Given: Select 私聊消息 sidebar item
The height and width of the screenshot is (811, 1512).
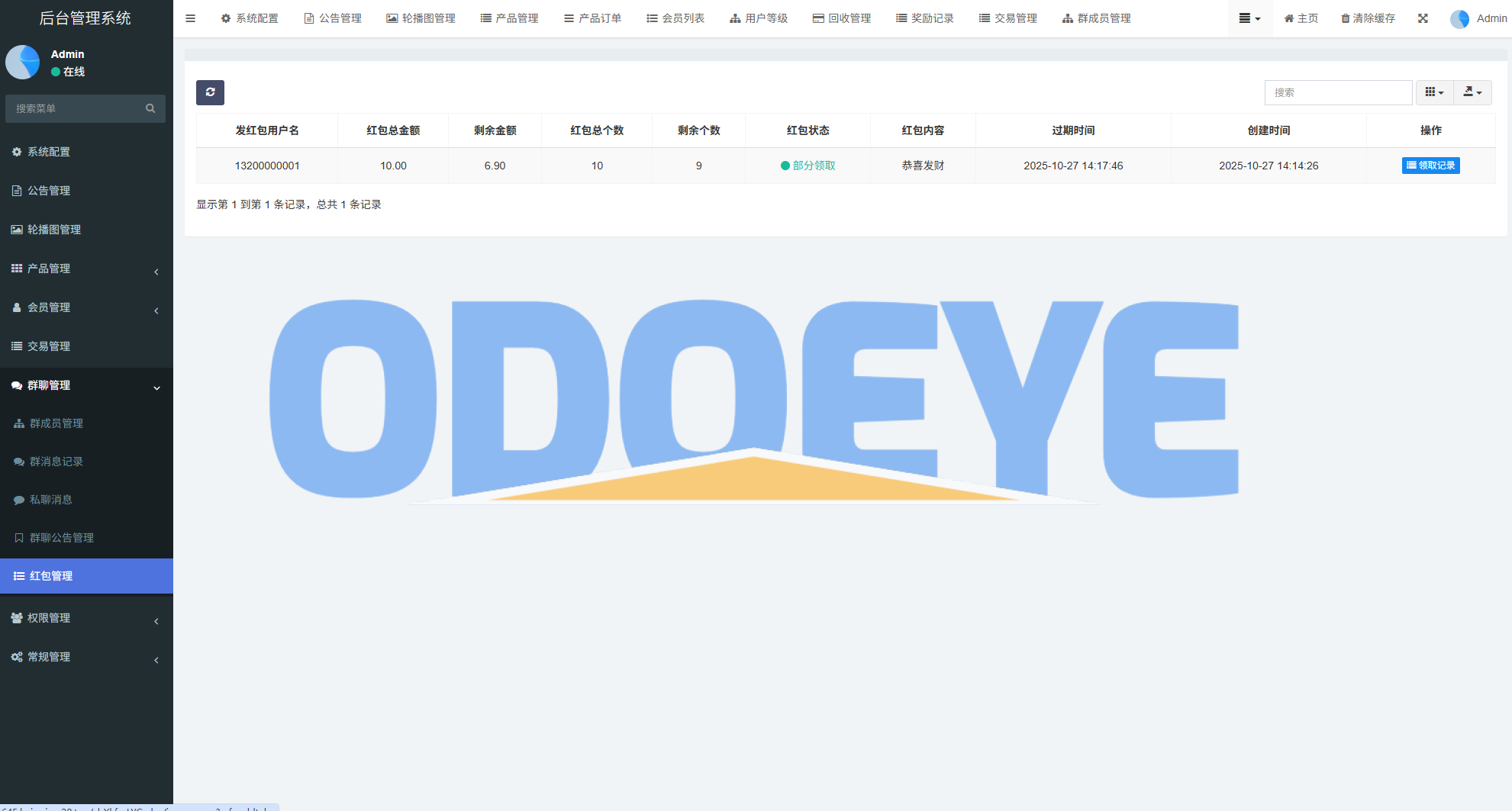Looking at the screenshot, I should coord(50,500).
